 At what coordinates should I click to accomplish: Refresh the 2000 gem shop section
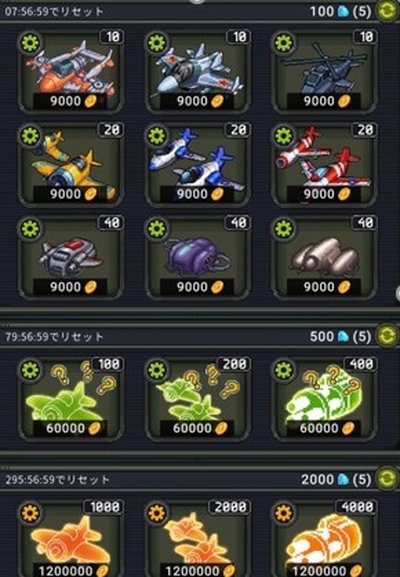(x=387, y=478)
